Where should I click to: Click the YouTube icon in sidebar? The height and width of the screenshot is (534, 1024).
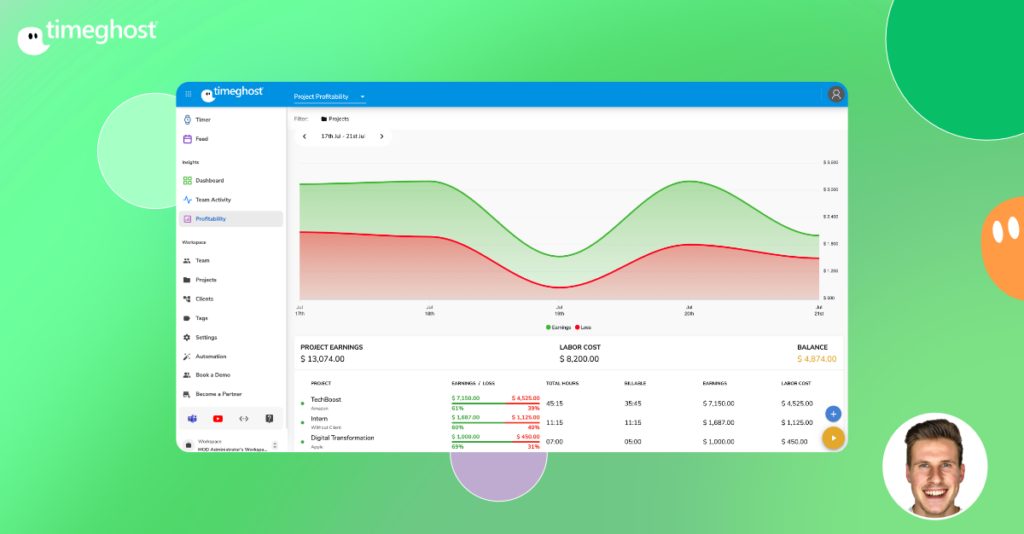coord(218,418)
